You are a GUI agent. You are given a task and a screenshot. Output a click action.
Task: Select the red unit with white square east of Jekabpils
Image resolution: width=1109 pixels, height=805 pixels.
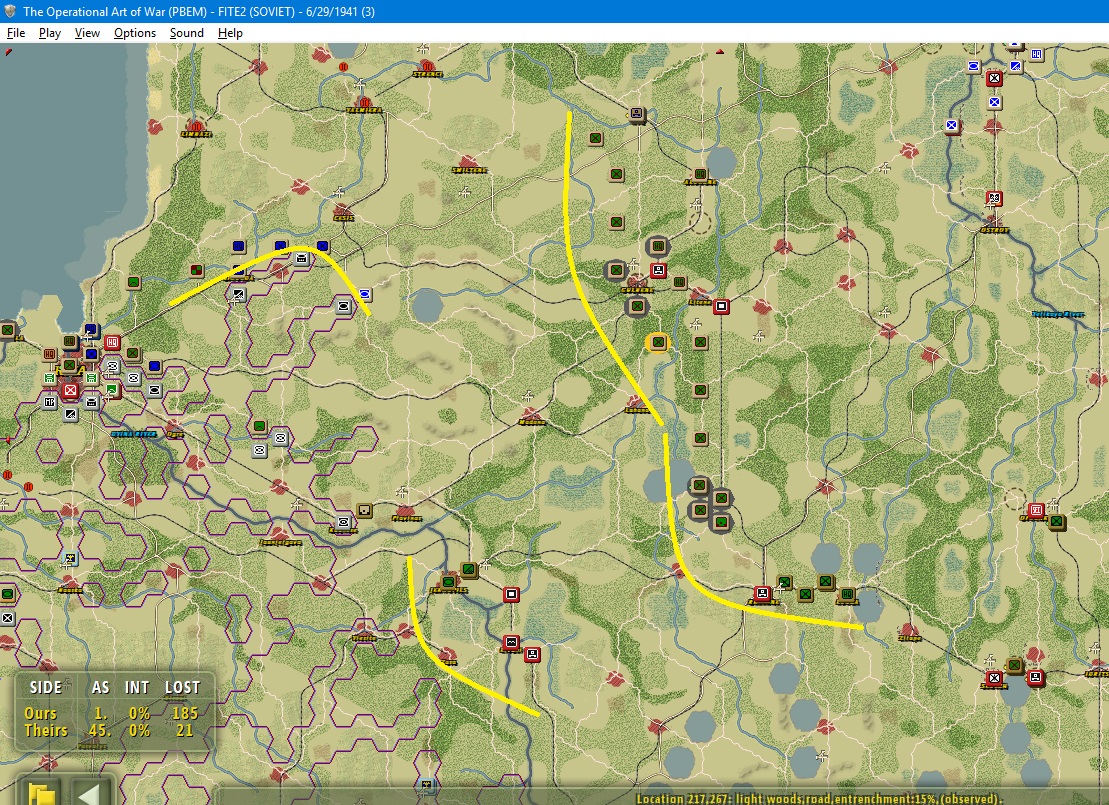[511, 594]
